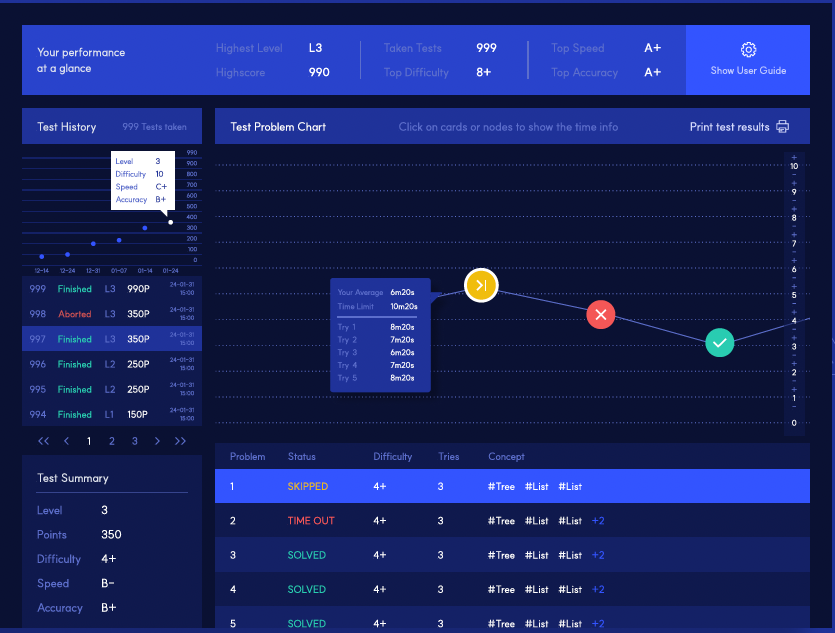Select test 999 Finished 990P row
Screen dimensions: 835x633
(112, 289)
